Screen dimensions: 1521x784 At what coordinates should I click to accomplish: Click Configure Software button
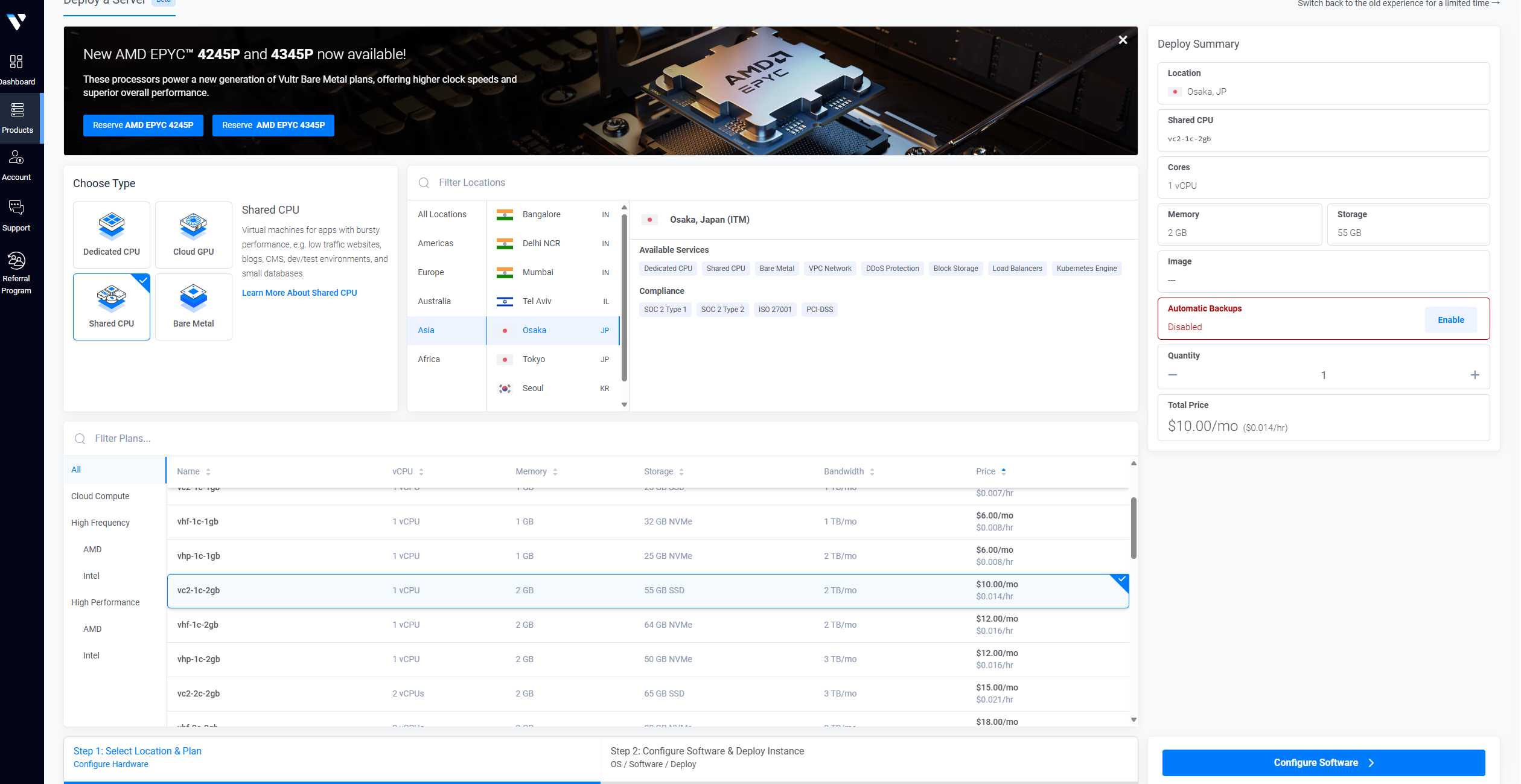[1324, 763]
